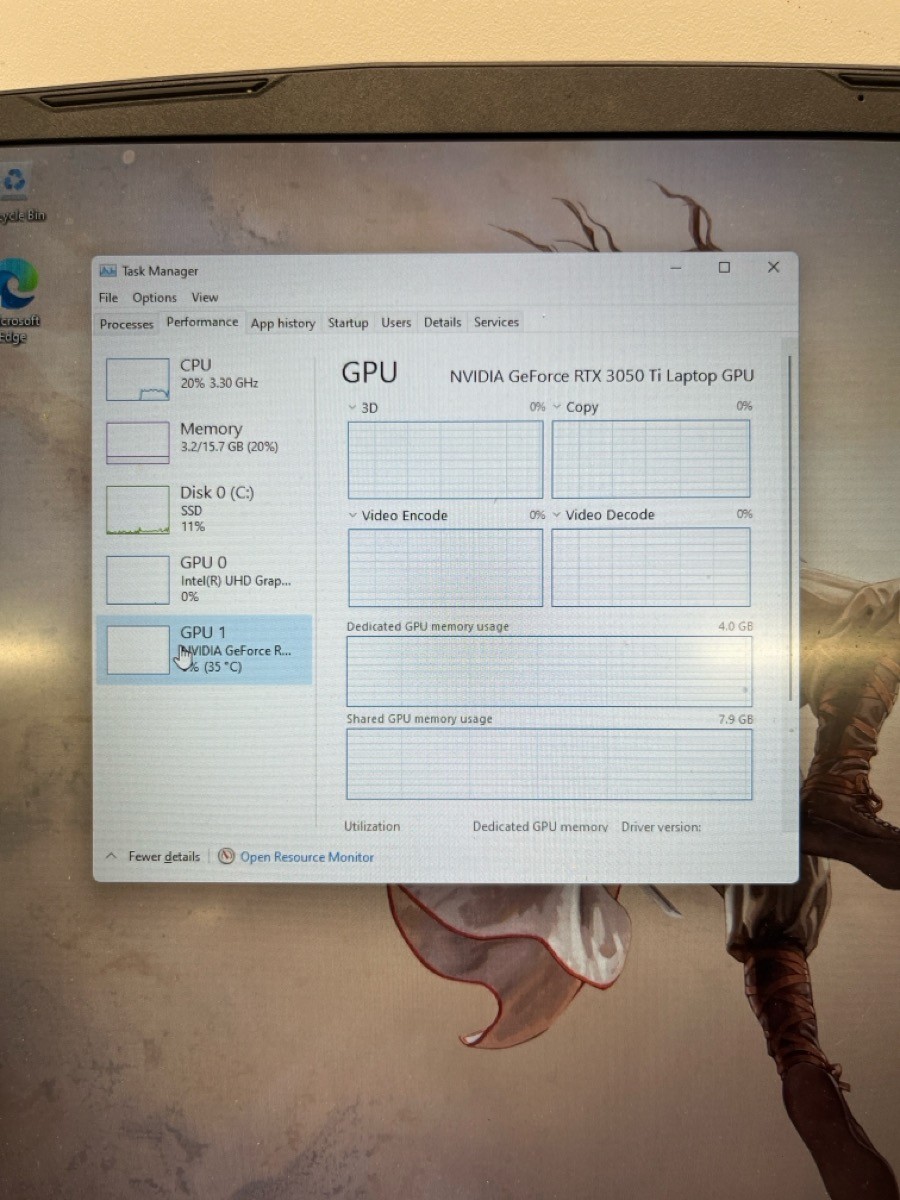Click the Dedicated GPU memory usage graph

(549, 671)
